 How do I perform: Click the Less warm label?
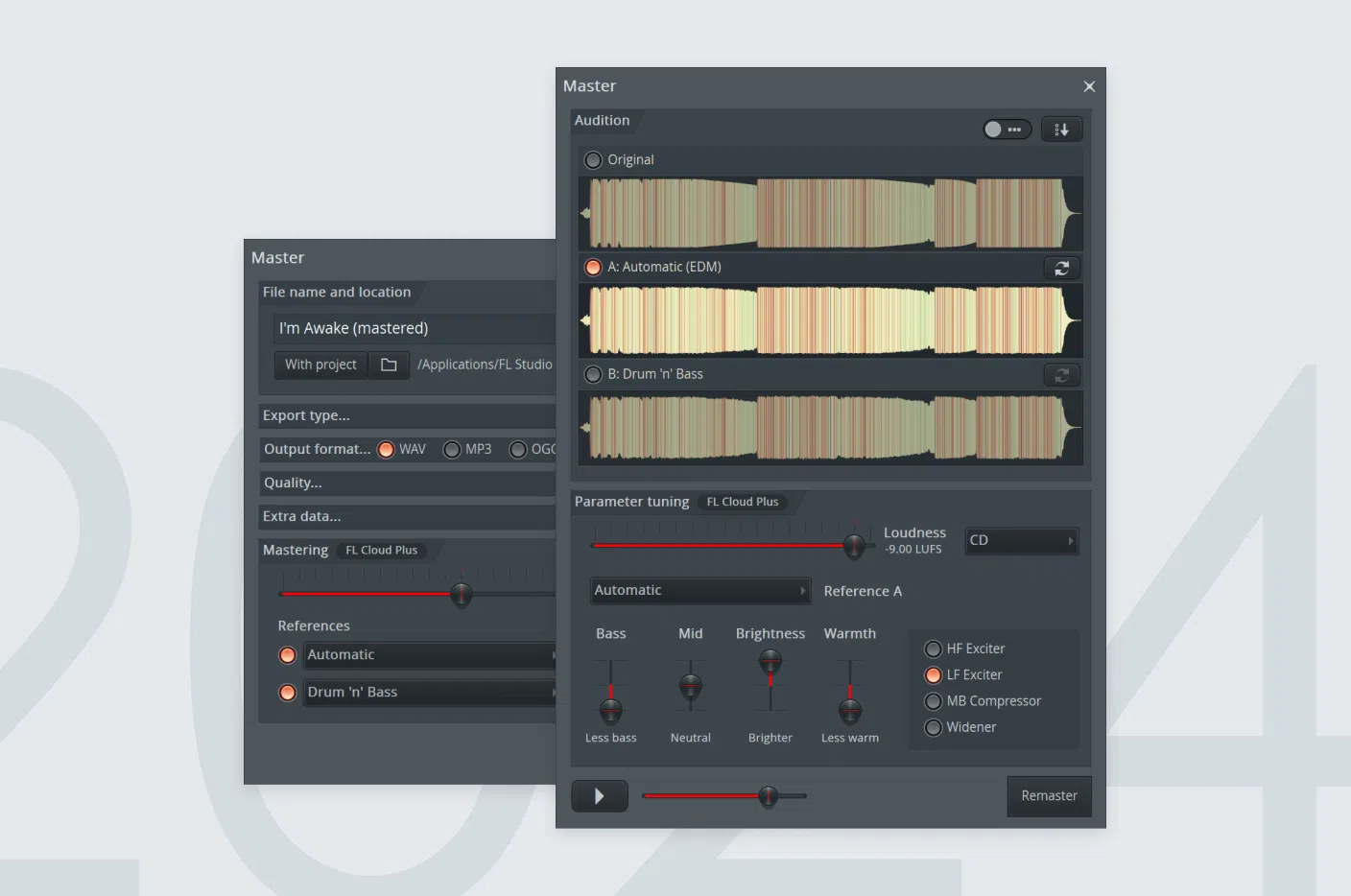pyautogui.click(x=849, y=738)
